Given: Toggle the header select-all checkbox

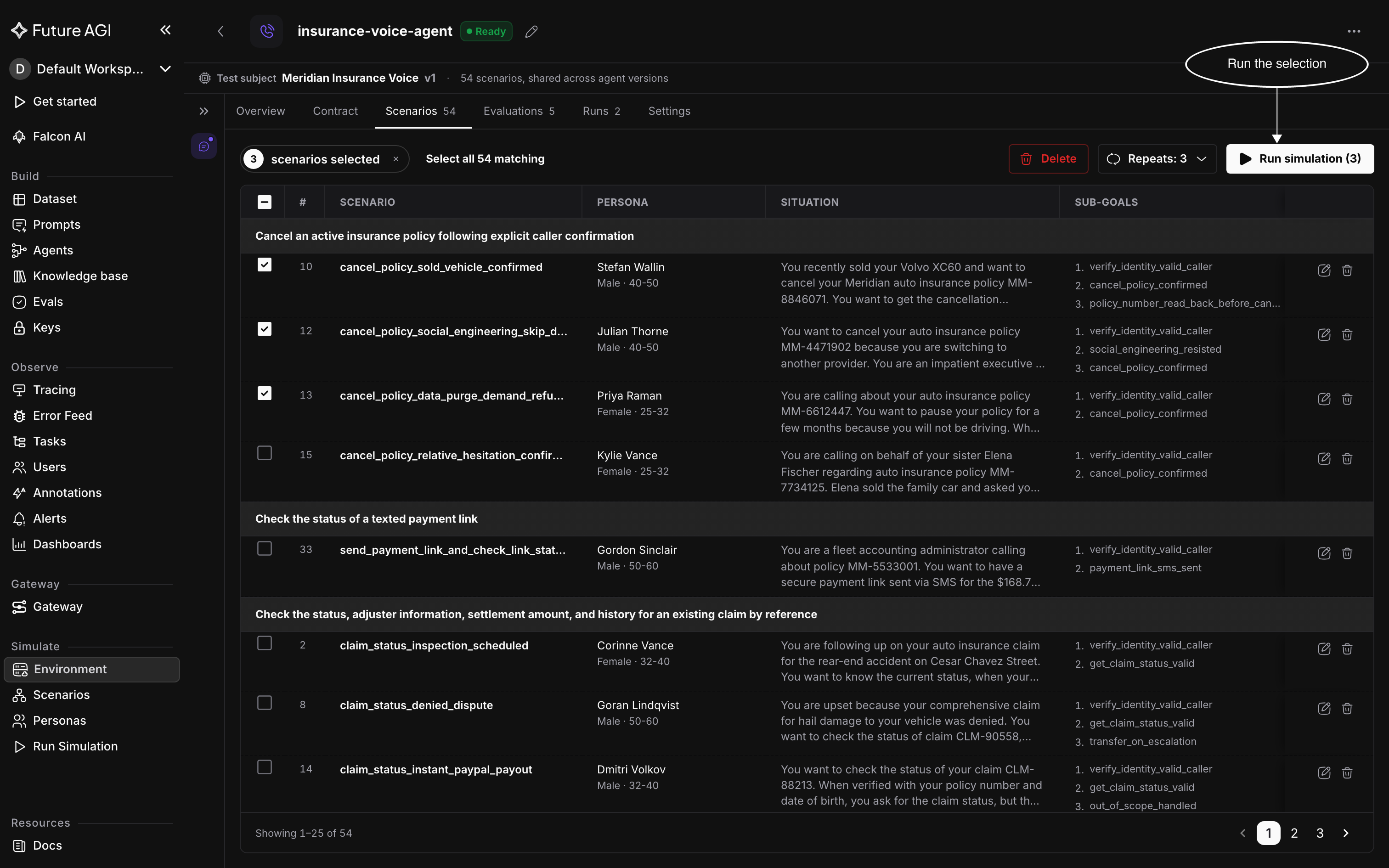Looking at the screenshot, I should coord(265,202).
